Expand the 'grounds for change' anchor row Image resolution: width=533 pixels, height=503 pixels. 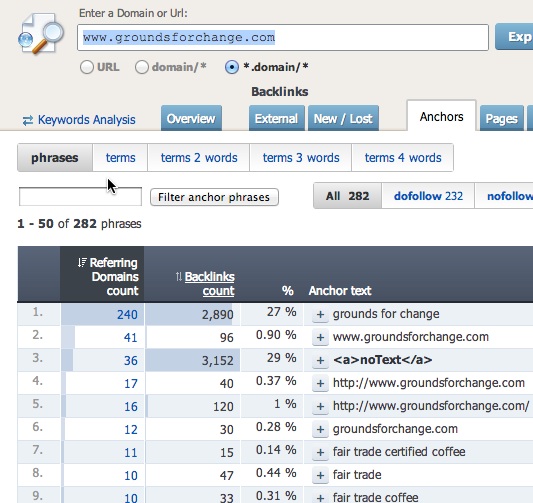[320, 314]
